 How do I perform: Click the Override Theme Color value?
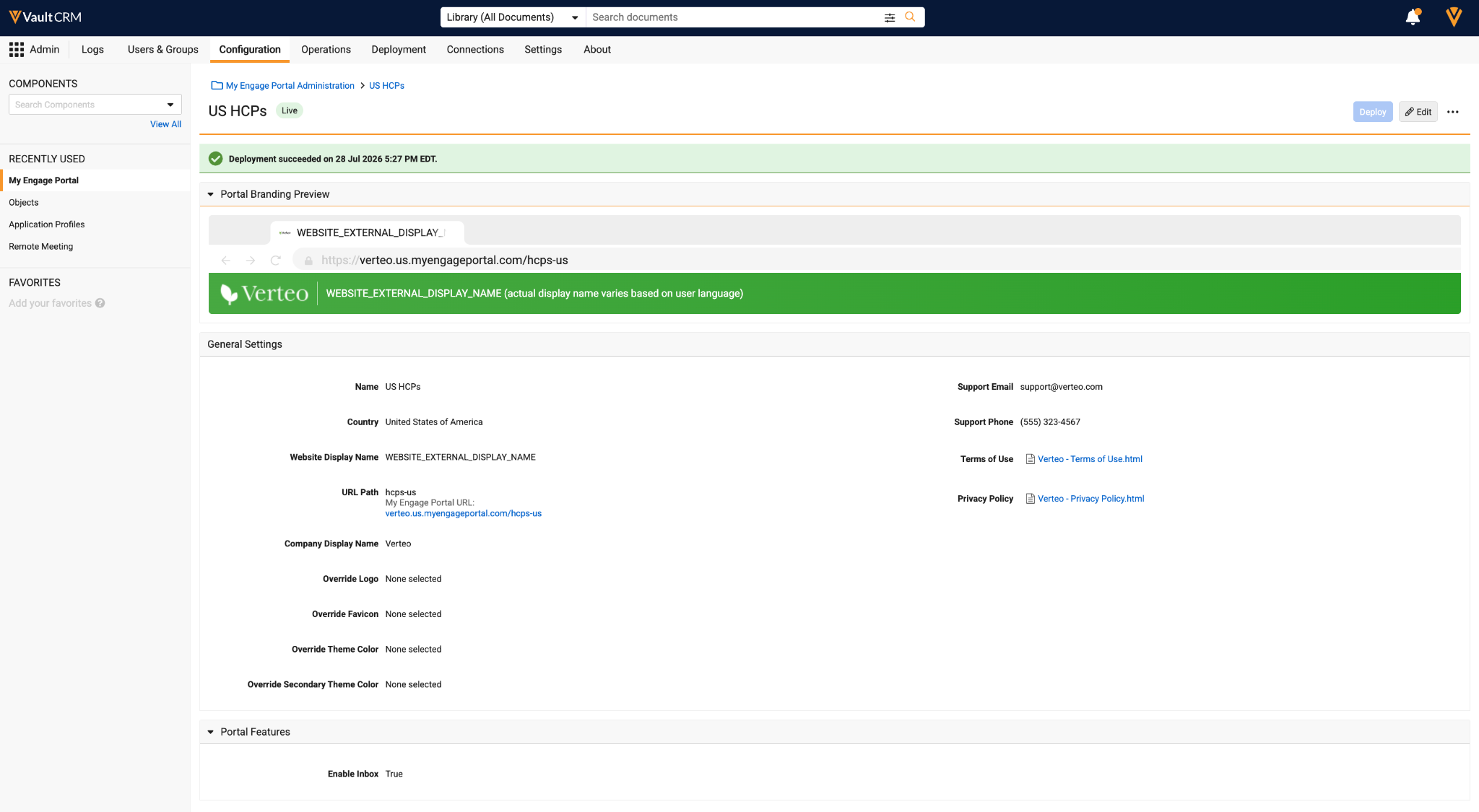tap(413, 650)
